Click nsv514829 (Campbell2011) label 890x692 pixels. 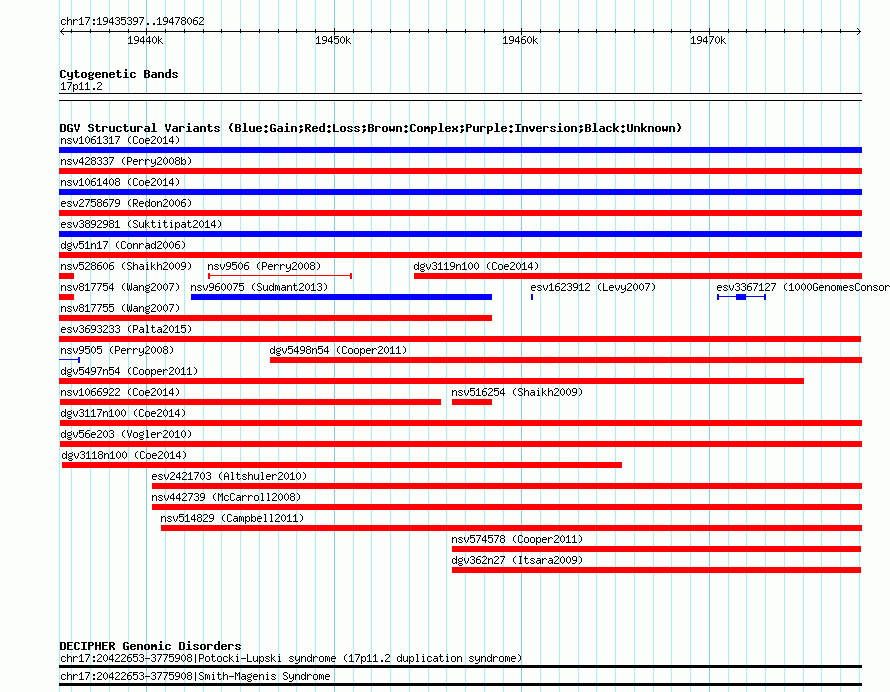232,518
